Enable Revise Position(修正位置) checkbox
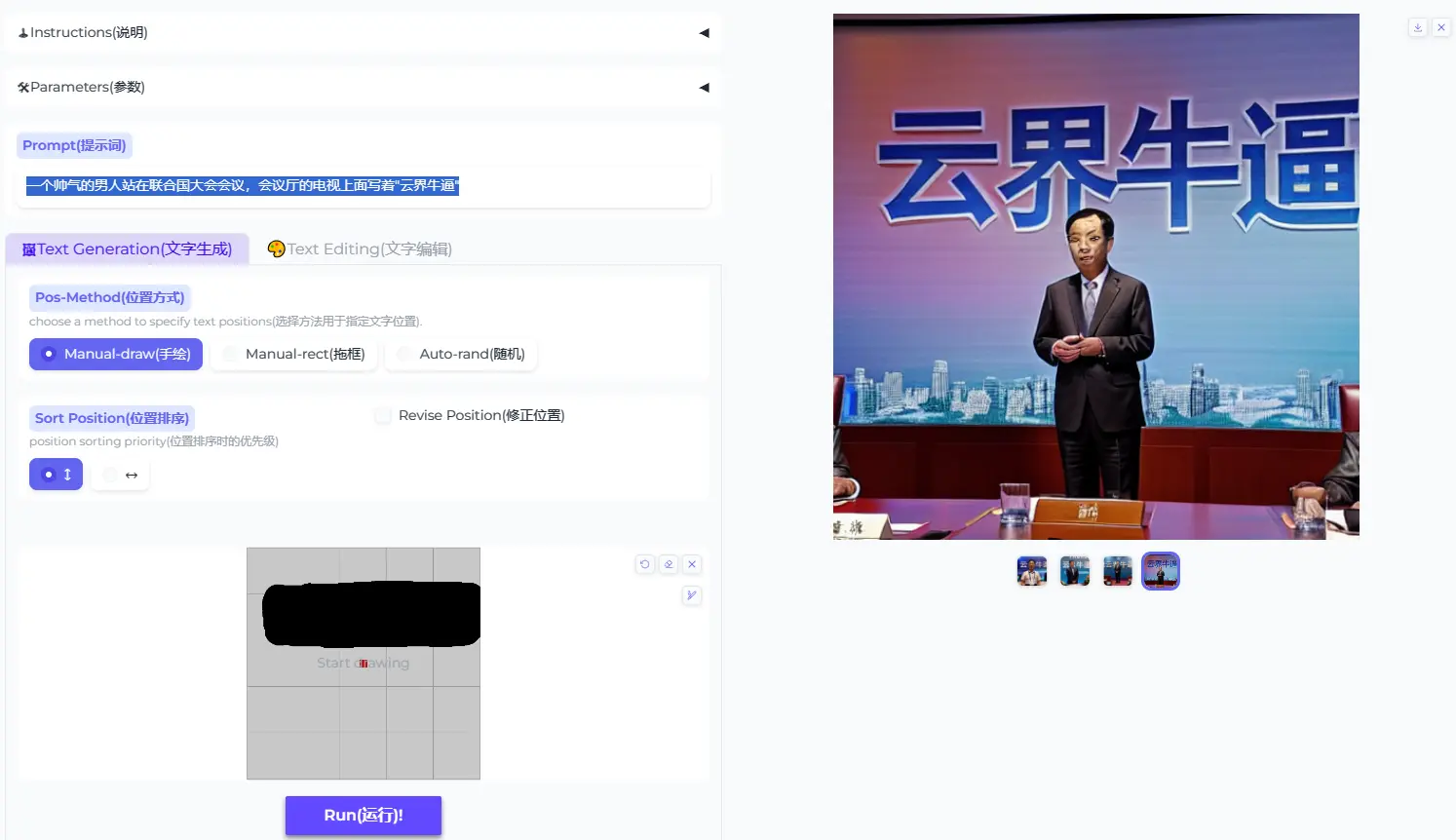 [x=383, y=415]
